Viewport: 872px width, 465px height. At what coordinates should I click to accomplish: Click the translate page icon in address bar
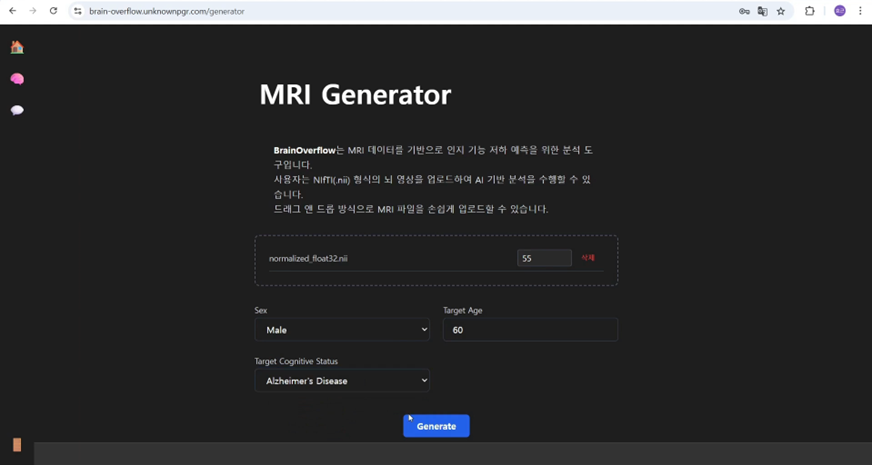(x=762, y=11)
